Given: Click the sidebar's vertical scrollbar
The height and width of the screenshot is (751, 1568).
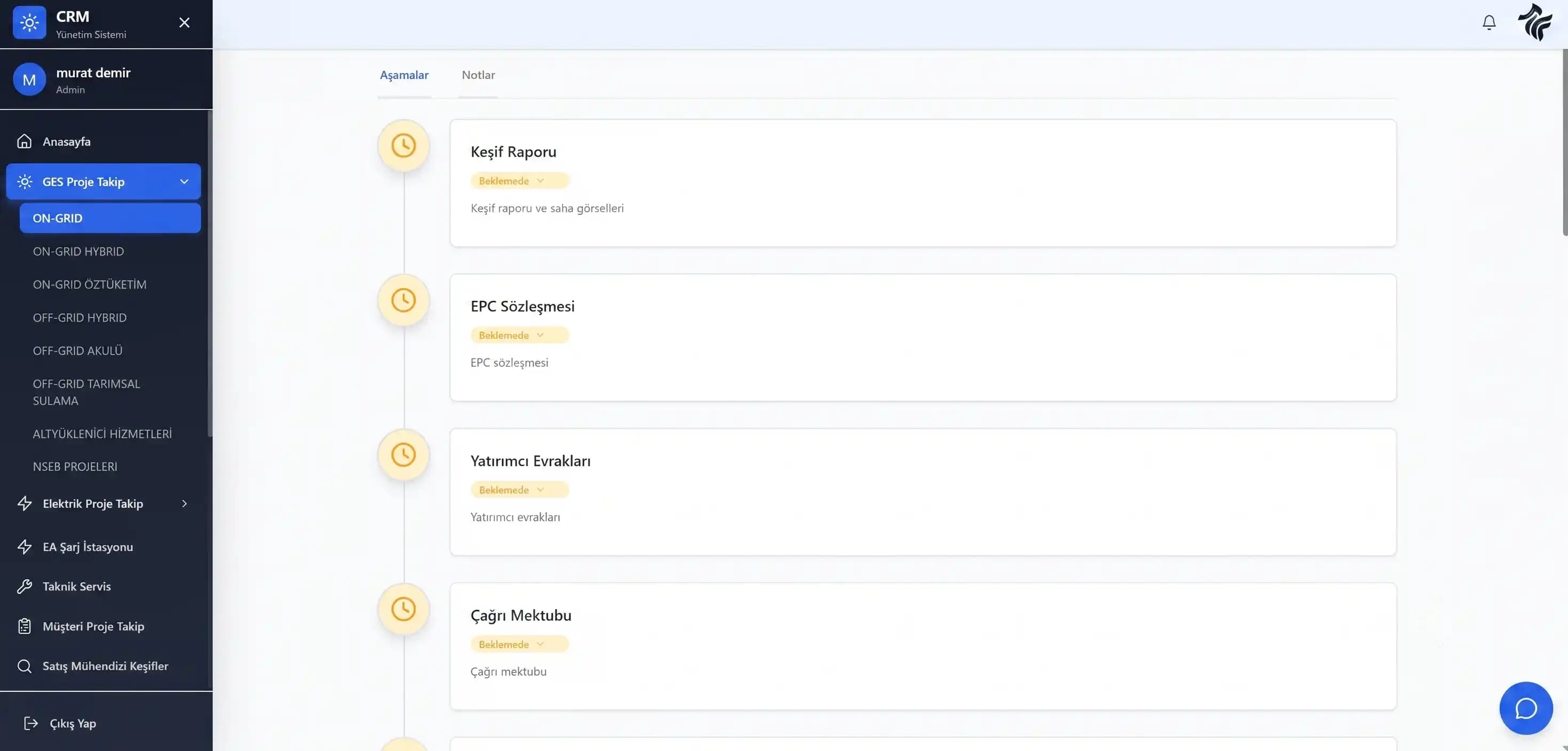Looking at the screenshot, I should point(210,274).
